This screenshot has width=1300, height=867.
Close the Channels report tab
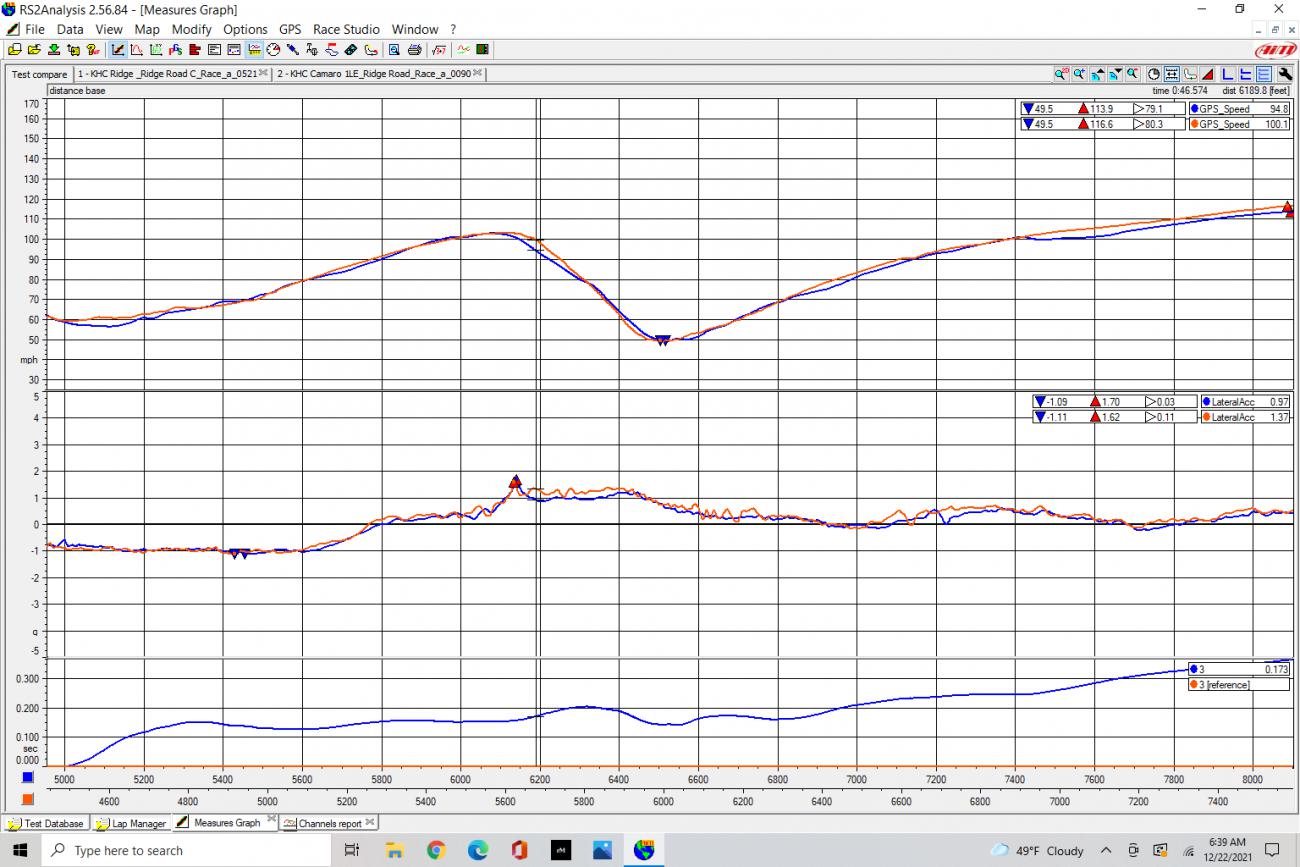tap(370, 822)
